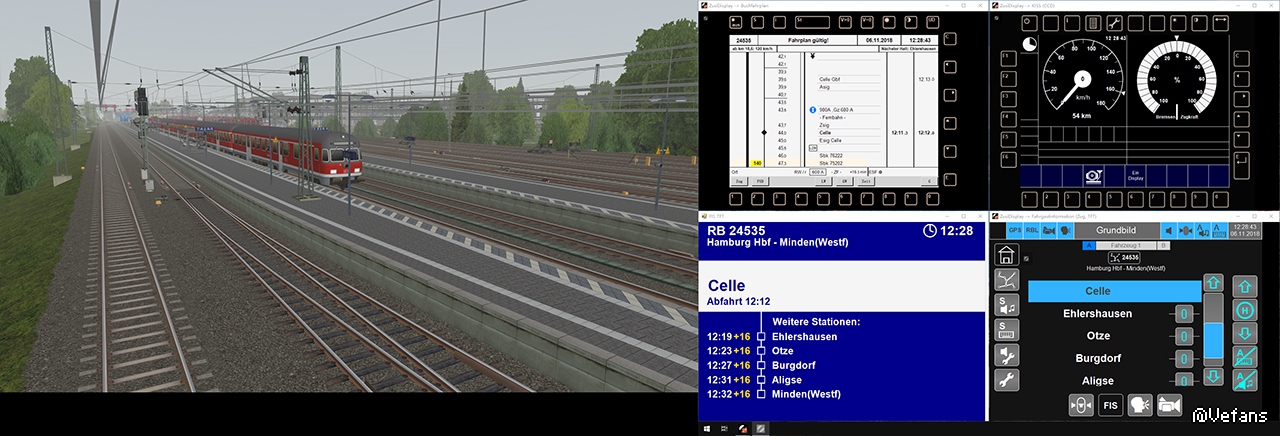The width and height of the screenshot is (1280, 436).
Task: Click the wrench settings icon in left sidebar
Action: click(1006, 379)
